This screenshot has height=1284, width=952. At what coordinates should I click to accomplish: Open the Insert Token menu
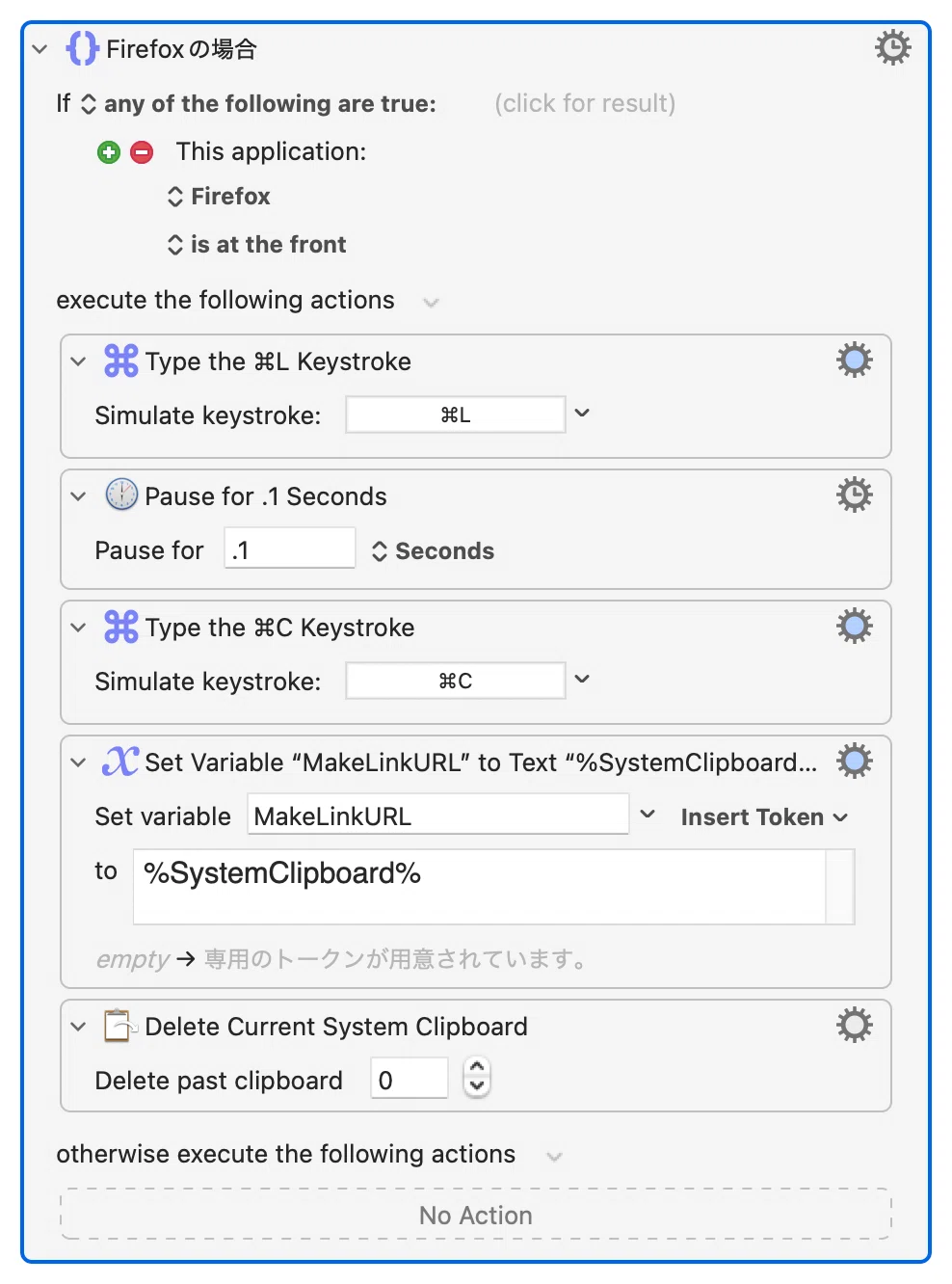pyautogui.click(x=764, y=817)
